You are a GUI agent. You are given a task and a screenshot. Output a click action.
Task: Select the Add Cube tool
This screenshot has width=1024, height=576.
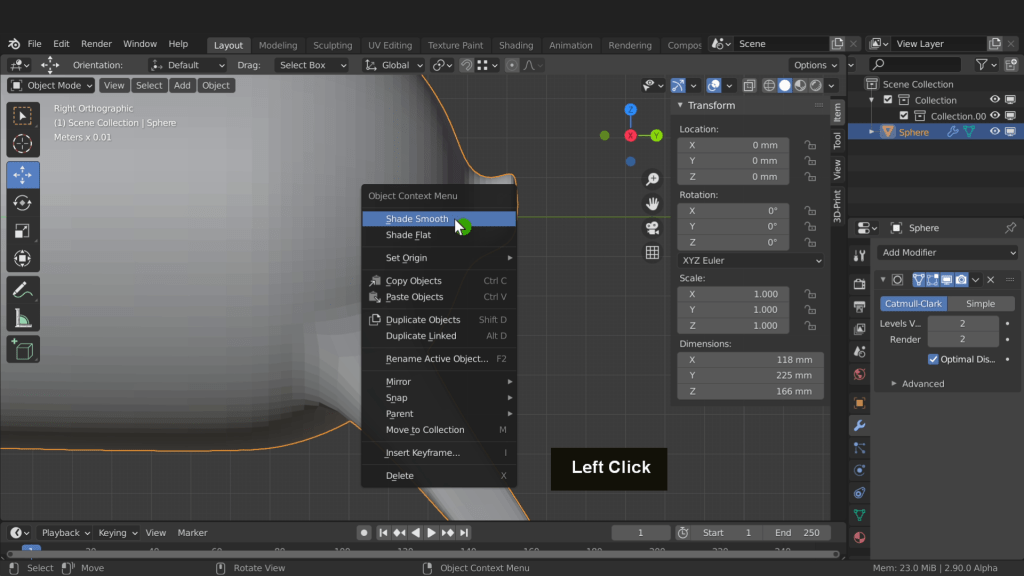coord(23,350)
